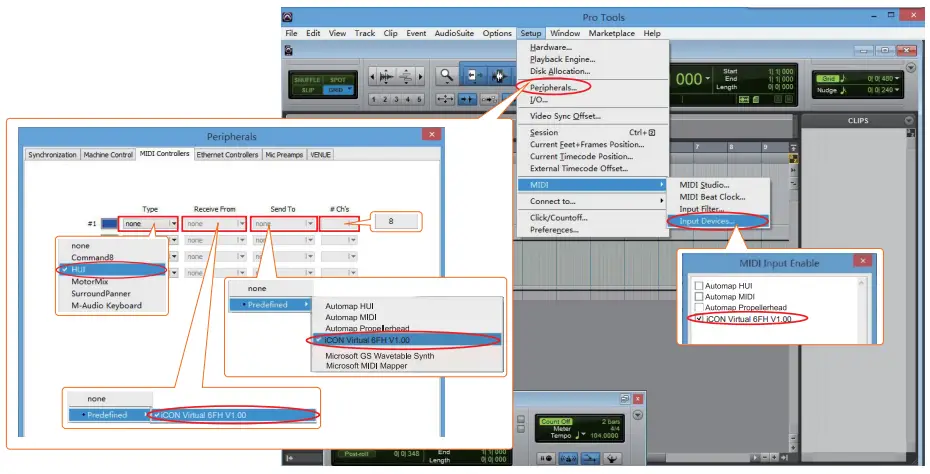Open the Marketplace menu
This screenshot has width=930, height=474.
(611, 33)
